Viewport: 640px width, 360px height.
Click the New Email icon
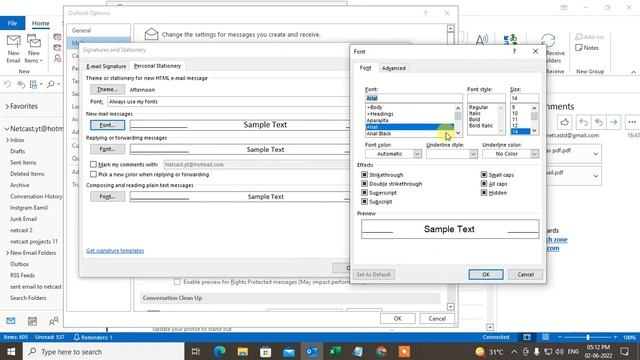pyautogui.click(x=13, y=49)
